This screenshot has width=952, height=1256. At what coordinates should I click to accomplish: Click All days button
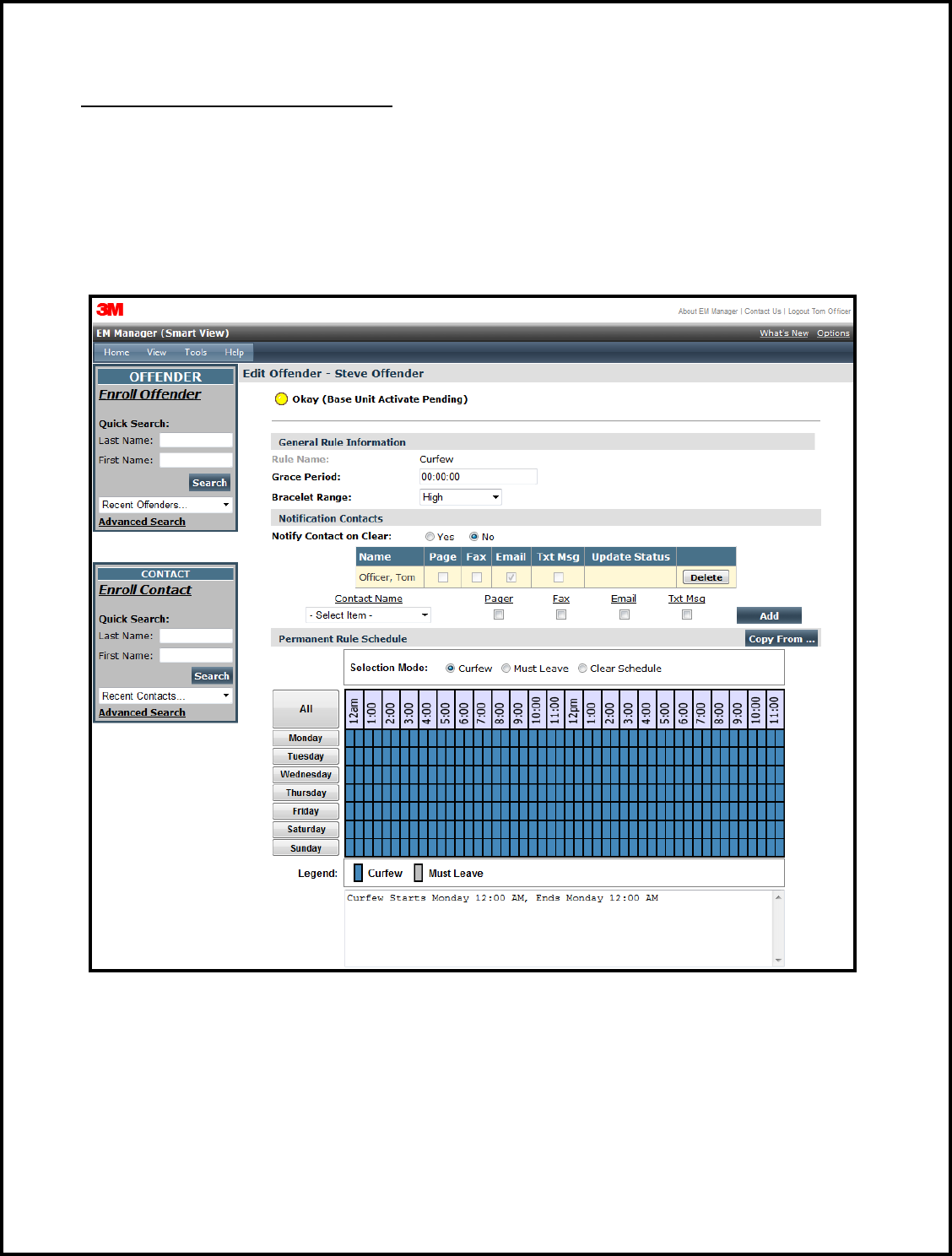[x=306, y=709]
